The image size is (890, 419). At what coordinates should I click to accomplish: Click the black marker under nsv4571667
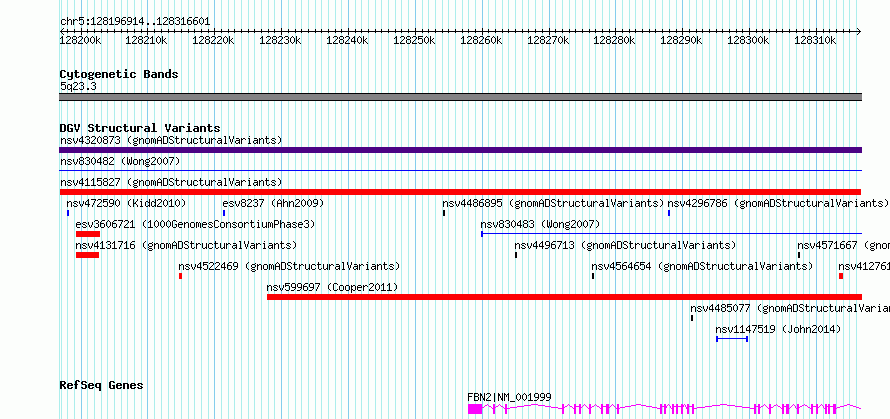coord(799,255)
